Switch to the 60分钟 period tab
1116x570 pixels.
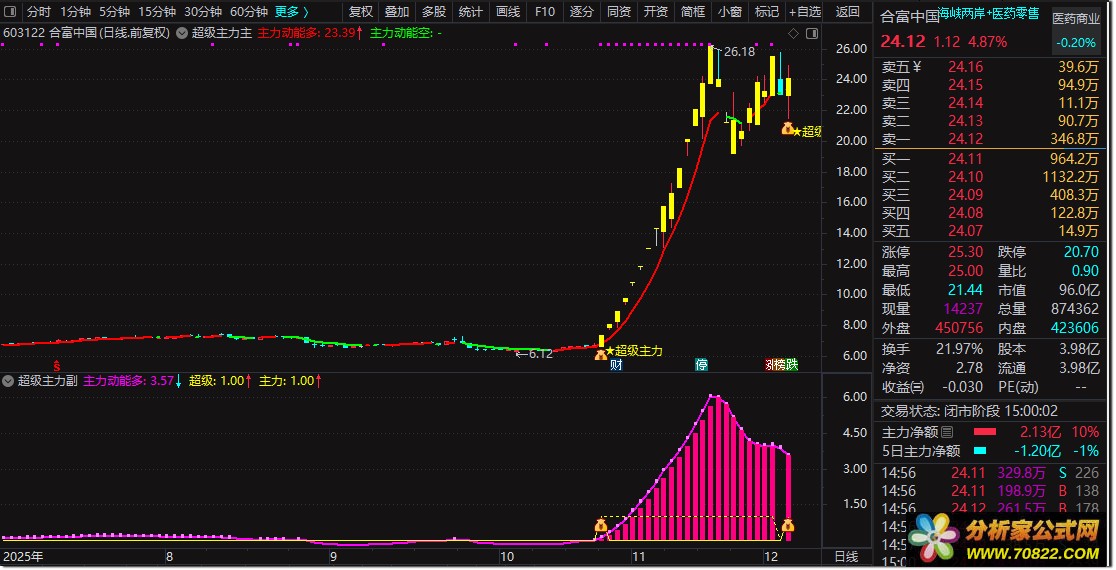click(248, 12)
